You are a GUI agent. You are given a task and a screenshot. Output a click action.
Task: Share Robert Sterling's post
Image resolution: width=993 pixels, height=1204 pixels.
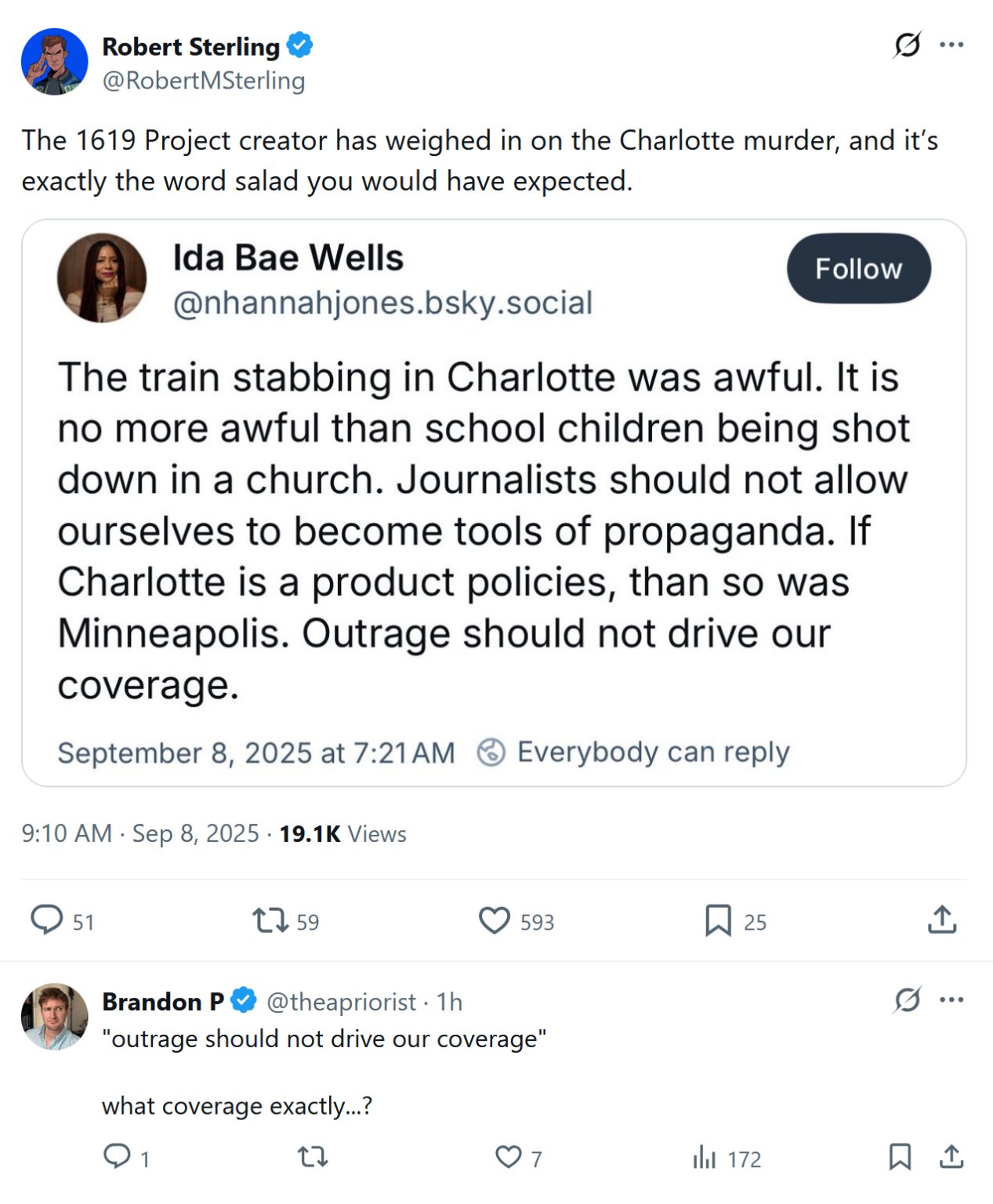[942, 919]
